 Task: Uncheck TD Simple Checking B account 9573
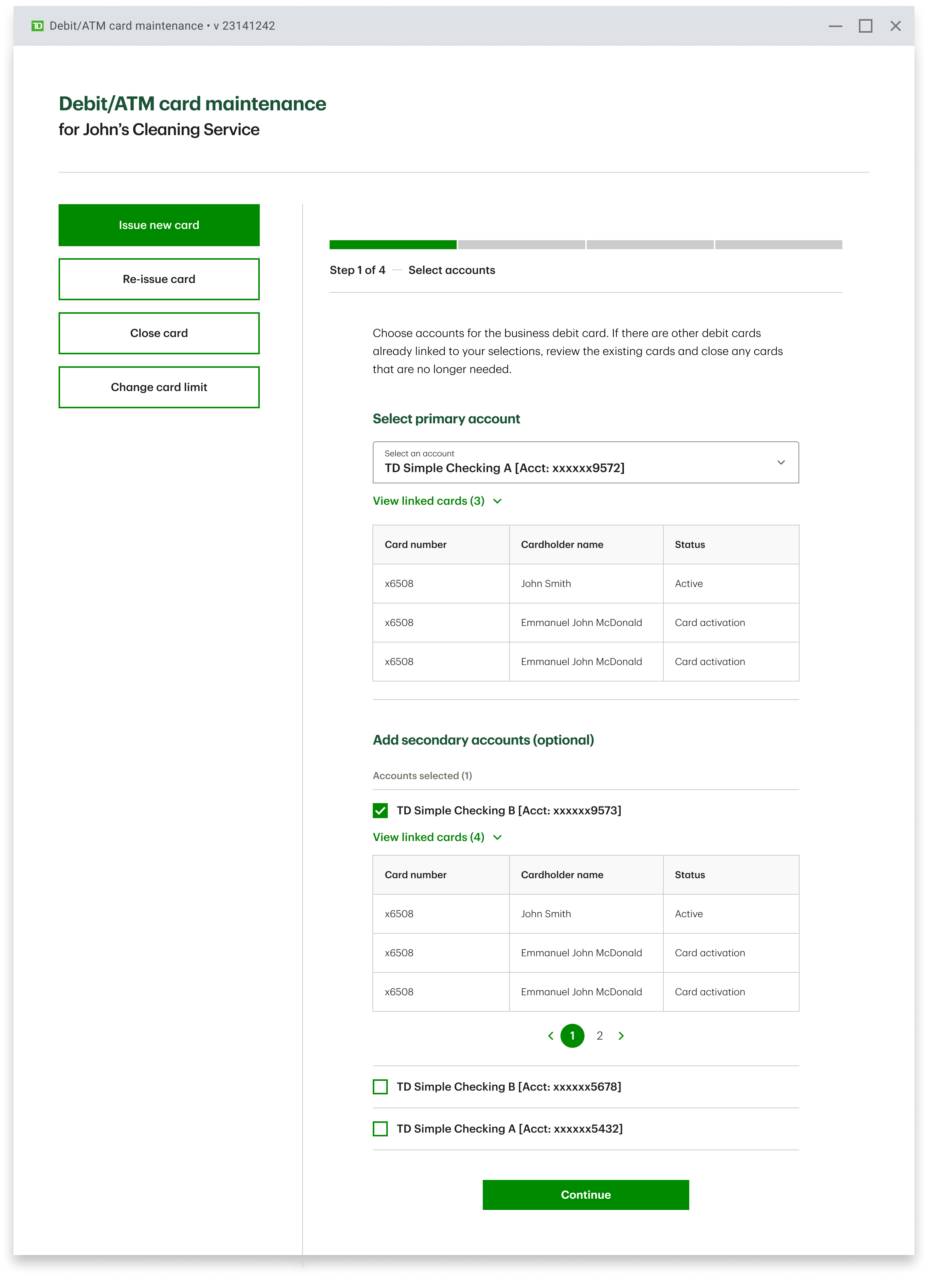click(380, 810)
